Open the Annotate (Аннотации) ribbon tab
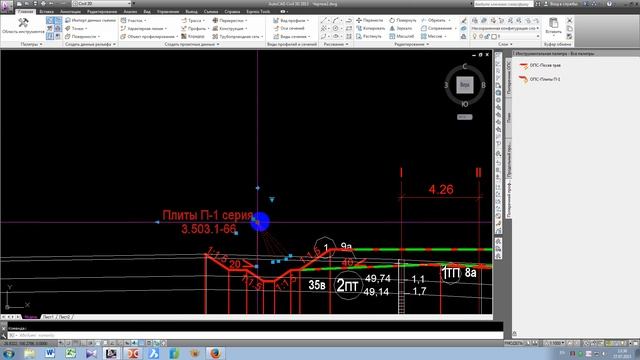This screenshot has height=360, width=640. 70,11
